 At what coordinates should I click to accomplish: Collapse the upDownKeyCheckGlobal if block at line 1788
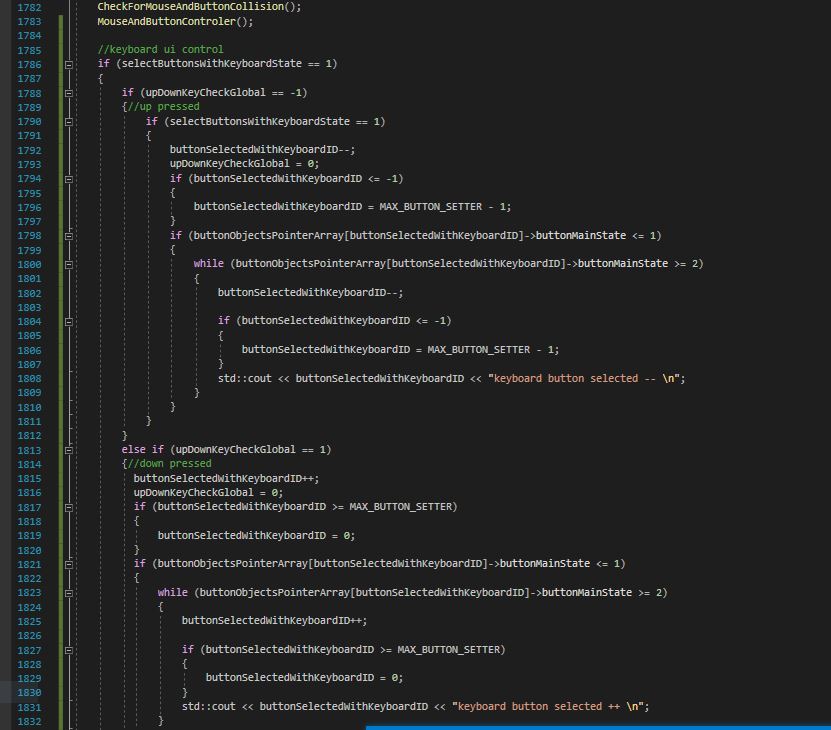click(69, 92)
